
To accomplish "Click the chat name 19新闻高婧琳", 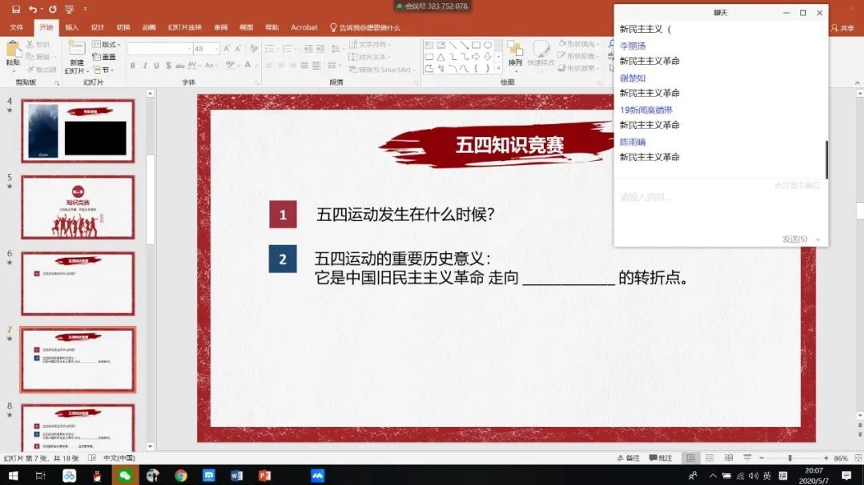I will click(x=646, y=110).
